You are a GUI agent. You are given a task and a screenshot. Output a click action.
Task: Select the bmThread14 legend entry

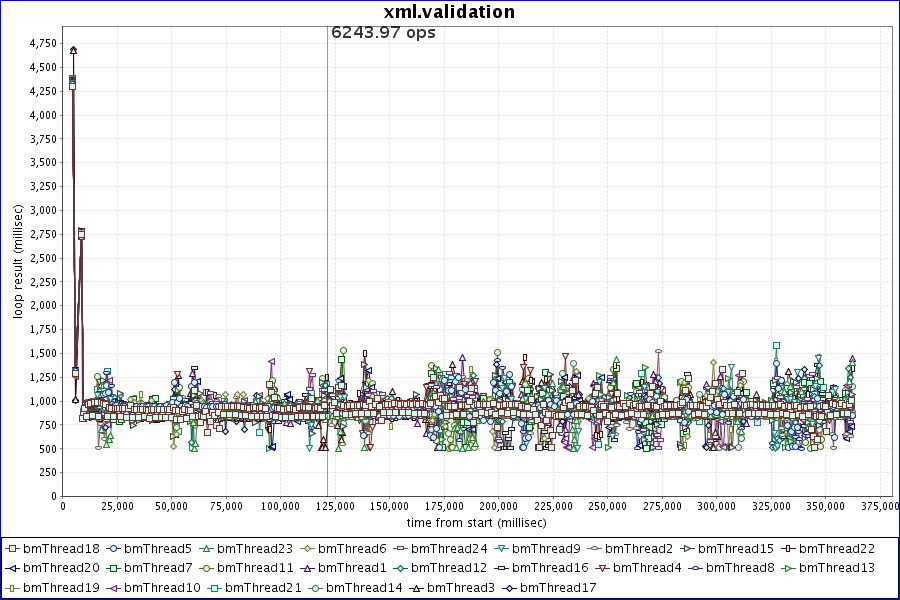click(x=364, y=587)
